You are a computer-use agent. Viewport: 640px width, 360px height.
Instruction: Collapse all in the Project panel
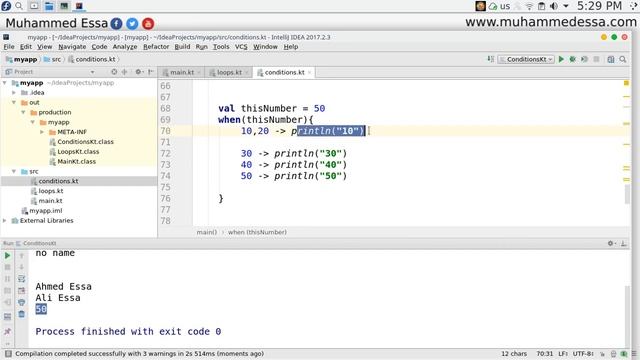click(124, 72)
